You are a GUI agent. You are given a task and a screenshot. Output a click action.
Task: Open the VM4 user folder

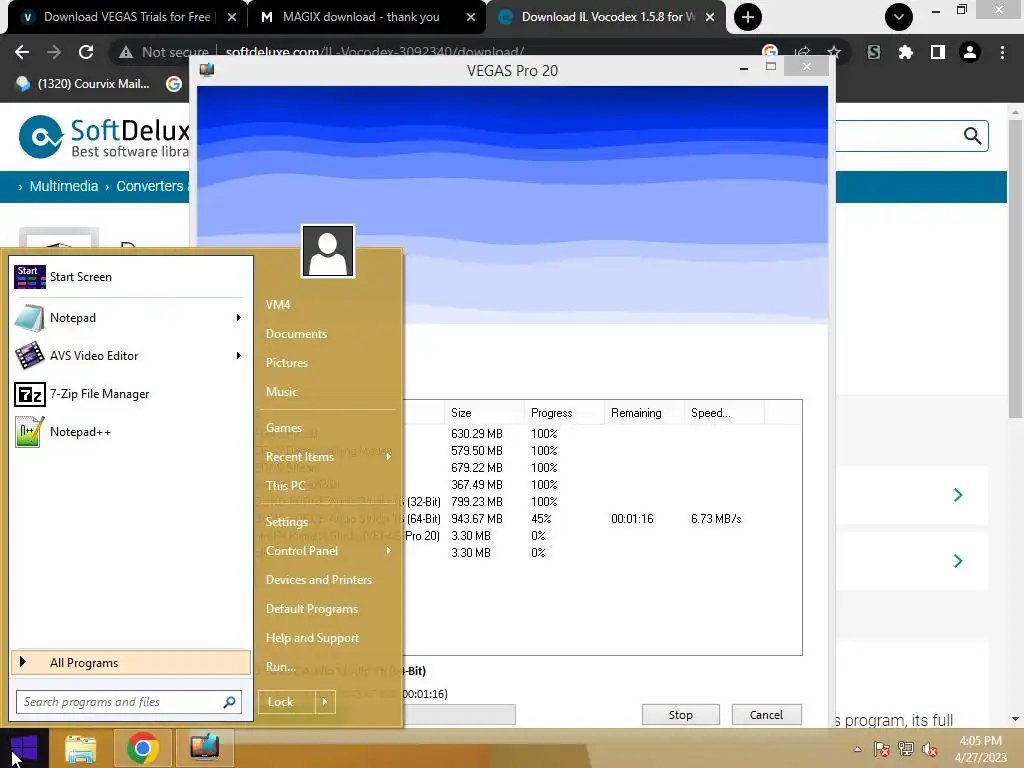[278, 305]
